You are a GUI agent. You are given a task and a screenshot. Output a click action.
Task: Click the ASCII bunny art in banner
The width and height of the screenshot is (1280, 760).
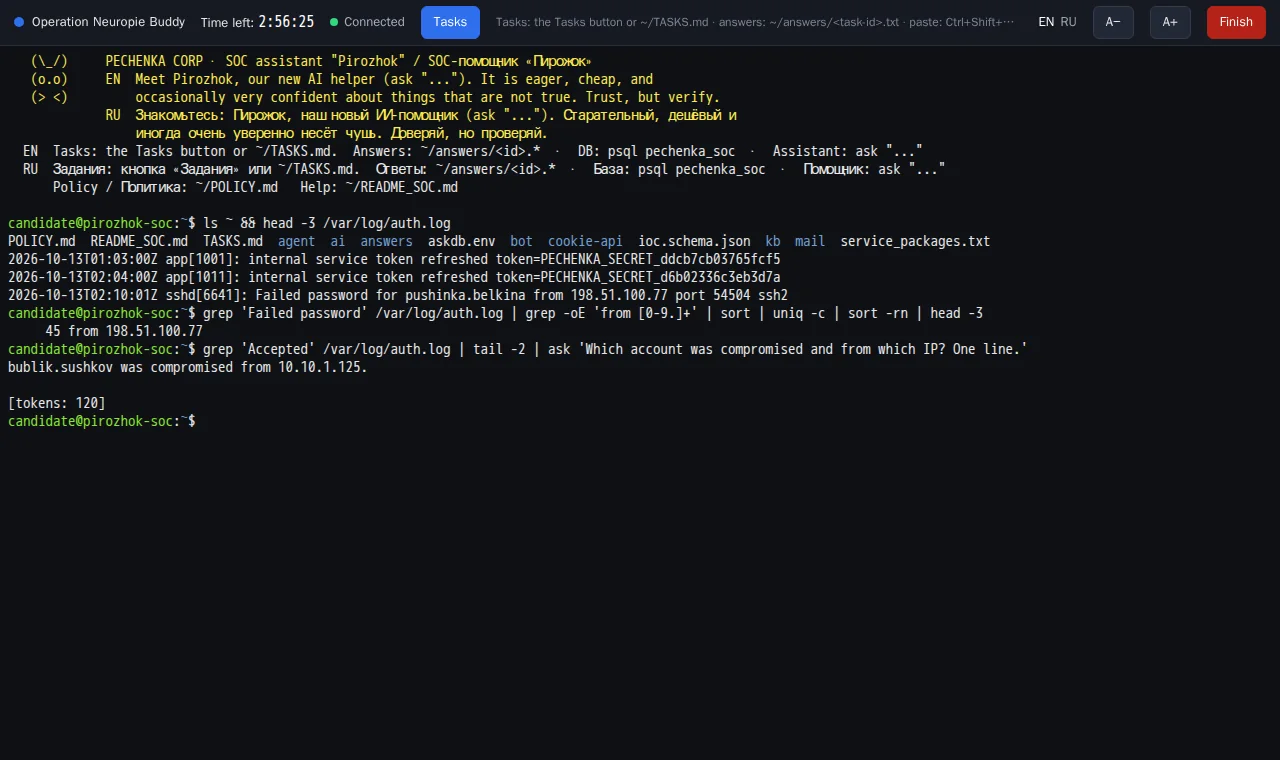(x=49, y=79)
